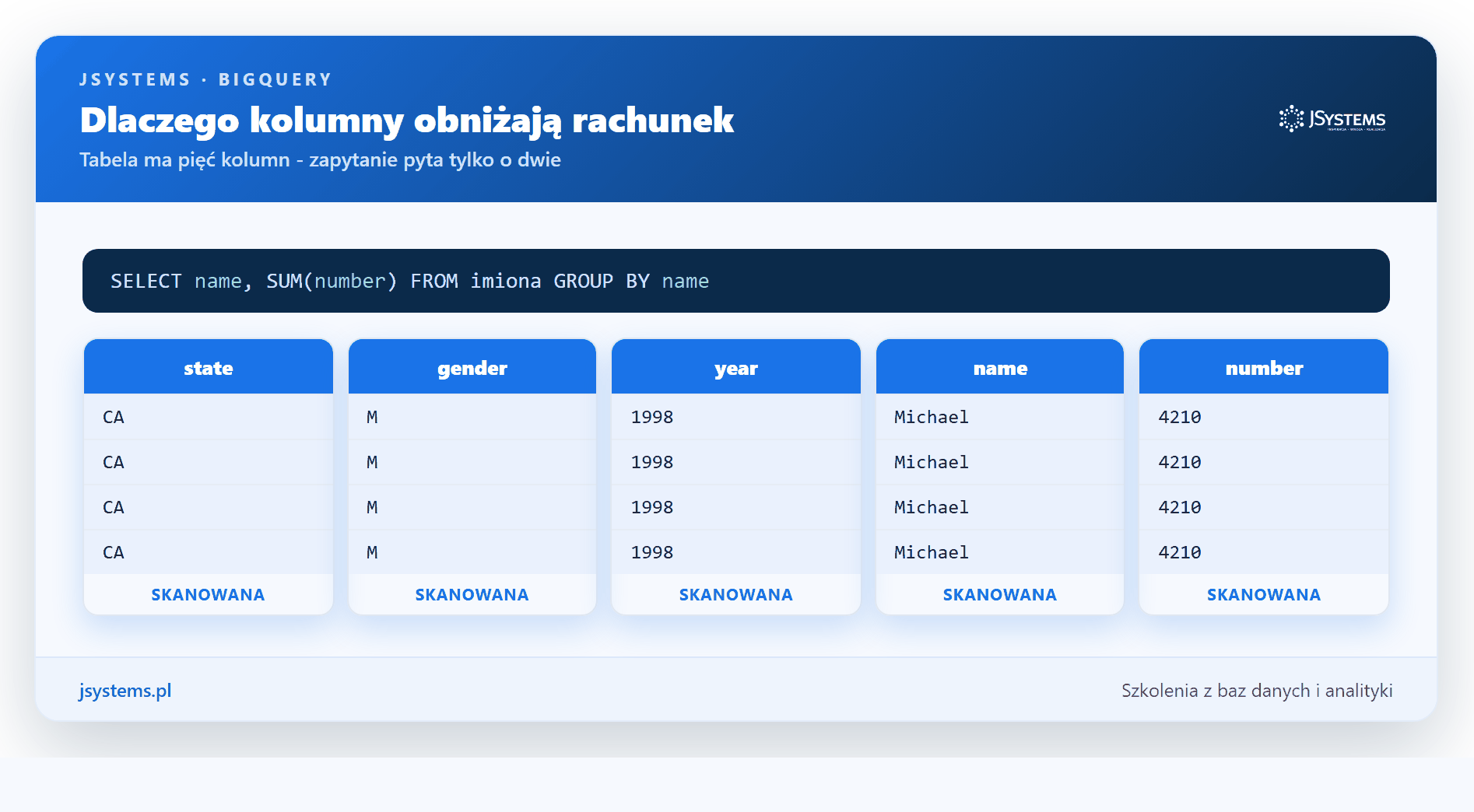Screen dimensions: 1474x812
Task: Select the gender column header
Action: click(x=472, y=367)
